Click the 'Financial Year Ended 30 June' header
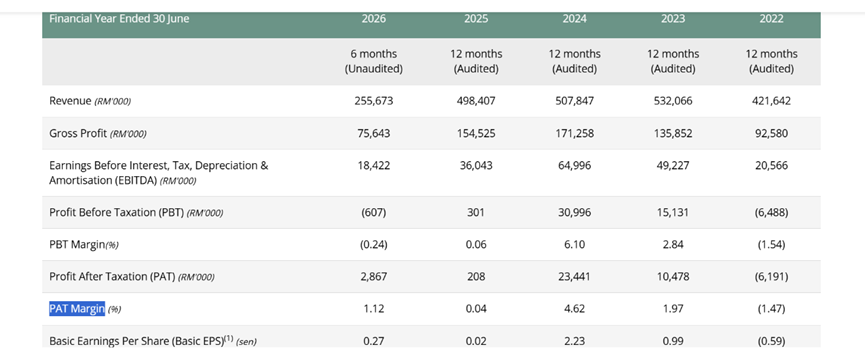The width and height of the screenshot is (865, 364). pyautogui.click(x=119, y=19)
